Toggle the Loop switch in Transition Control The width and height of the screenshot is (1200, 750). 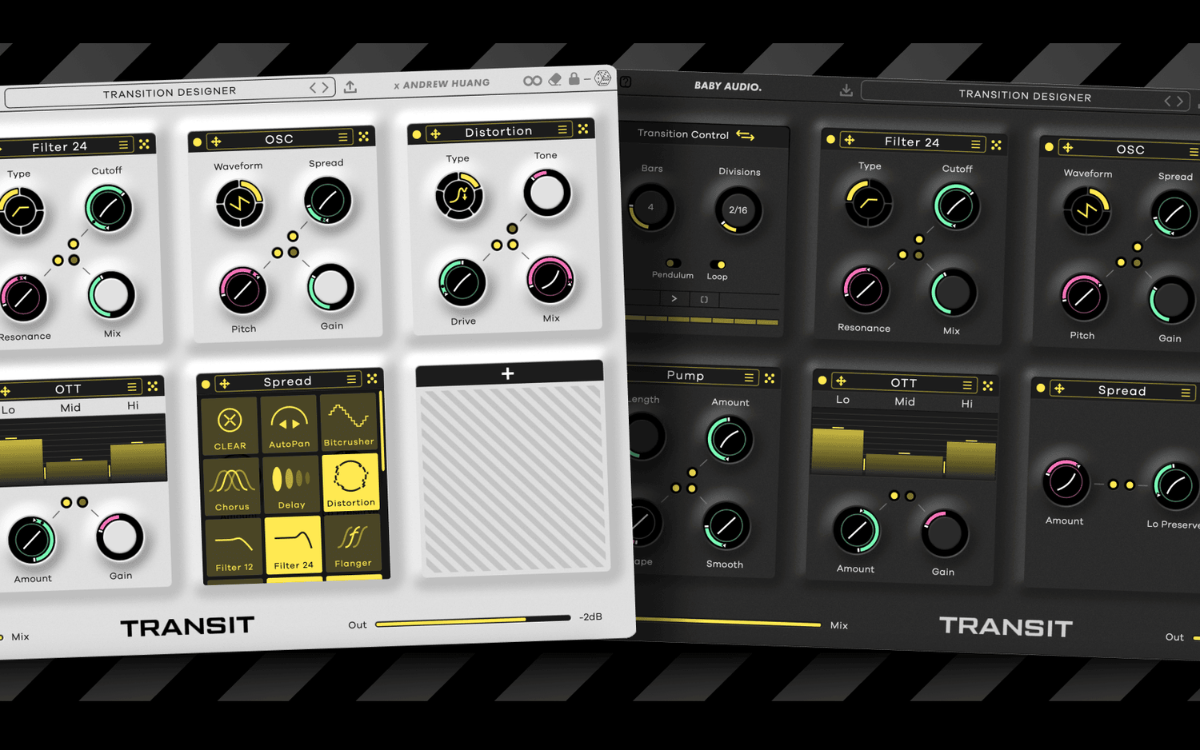[717, 265]
